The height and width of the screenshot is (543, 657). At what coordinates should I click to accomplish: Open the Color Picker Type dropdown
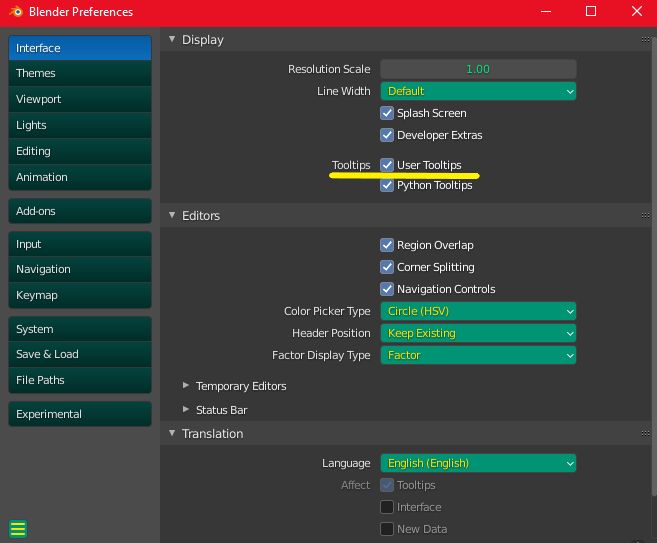coord(478,311)
